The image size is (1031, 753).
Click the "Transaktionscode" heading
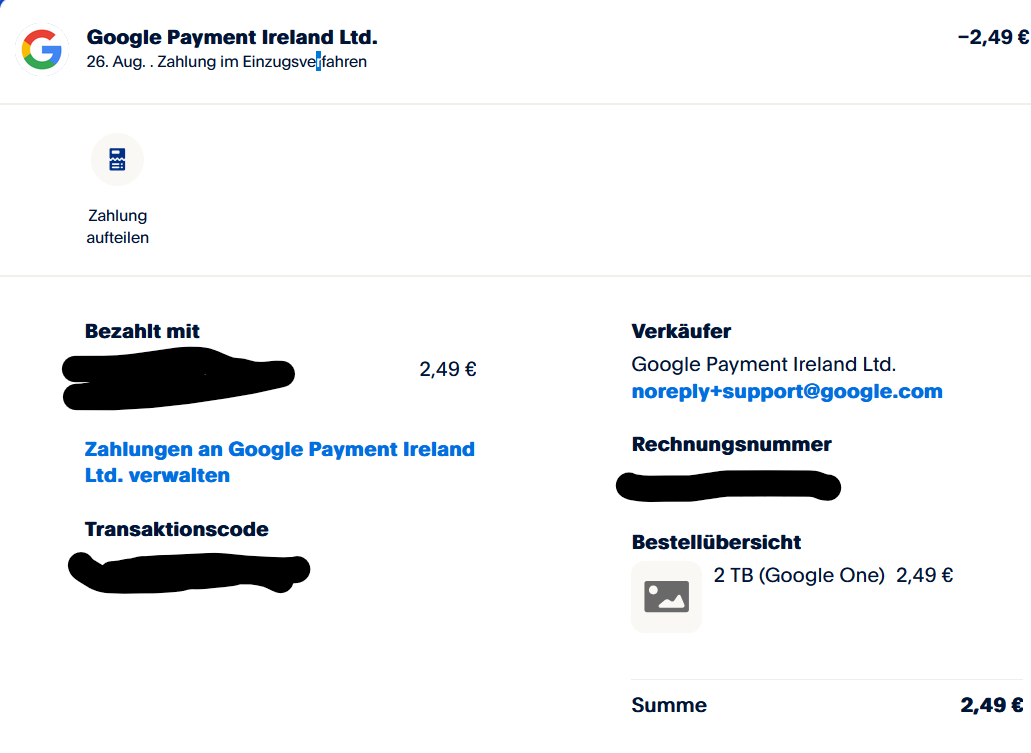coord(176,529)
